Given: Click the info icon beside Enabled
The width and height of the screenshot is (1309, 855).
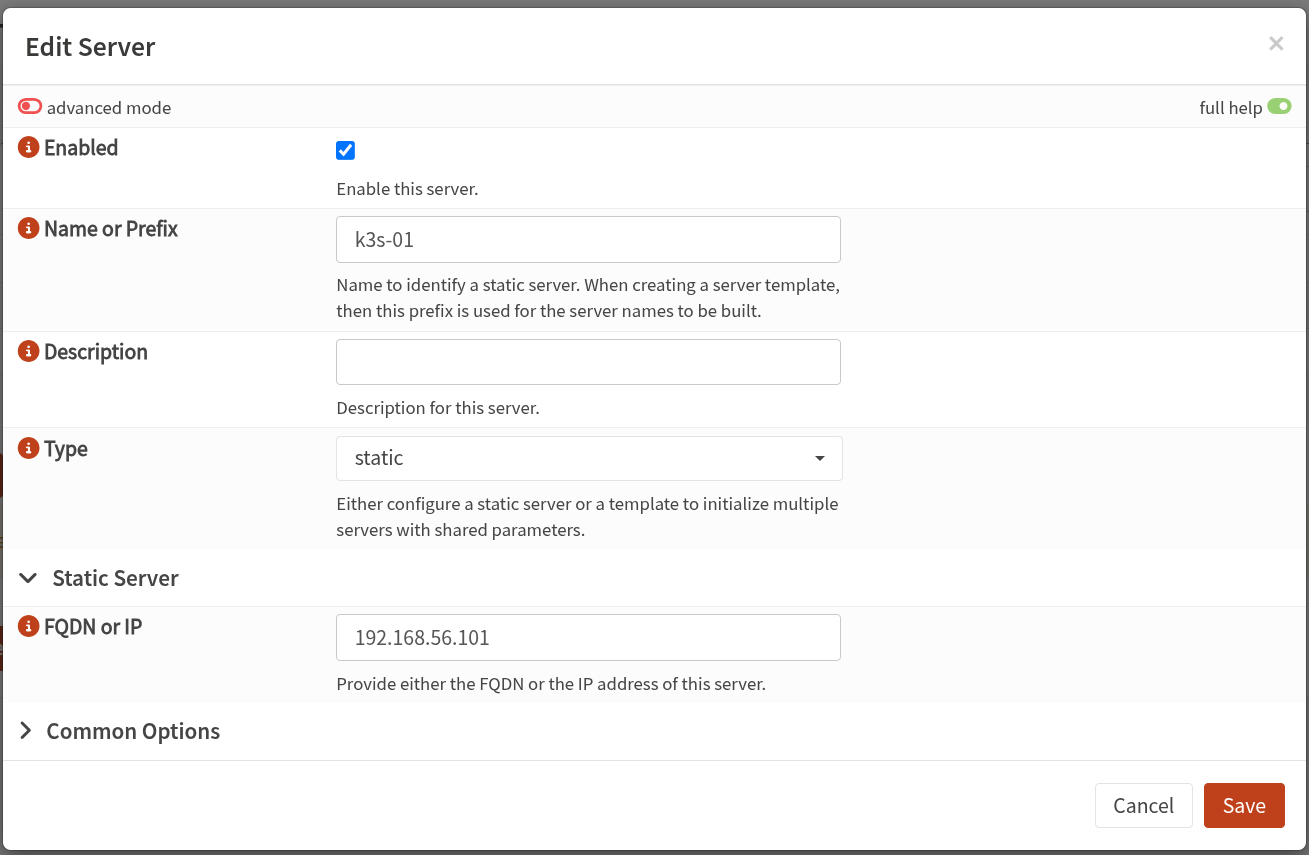Looking at the screenshot, I should click(x=29, y=149).
